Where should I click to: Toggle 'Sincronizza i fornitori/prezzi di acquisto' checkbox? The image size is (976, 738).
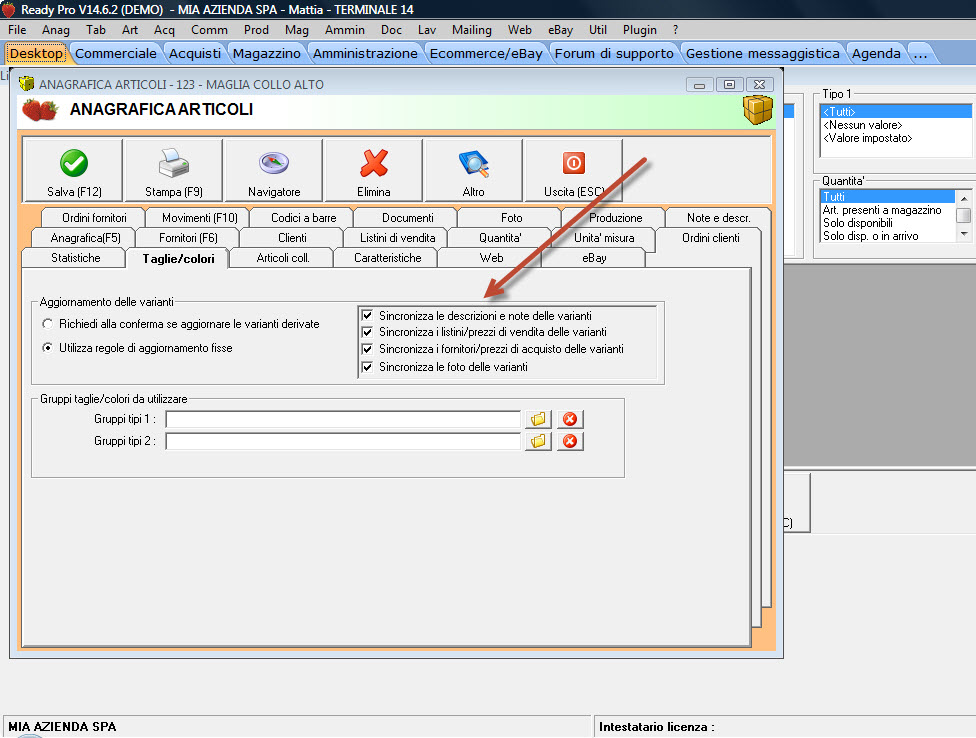(x=367, y=349)
